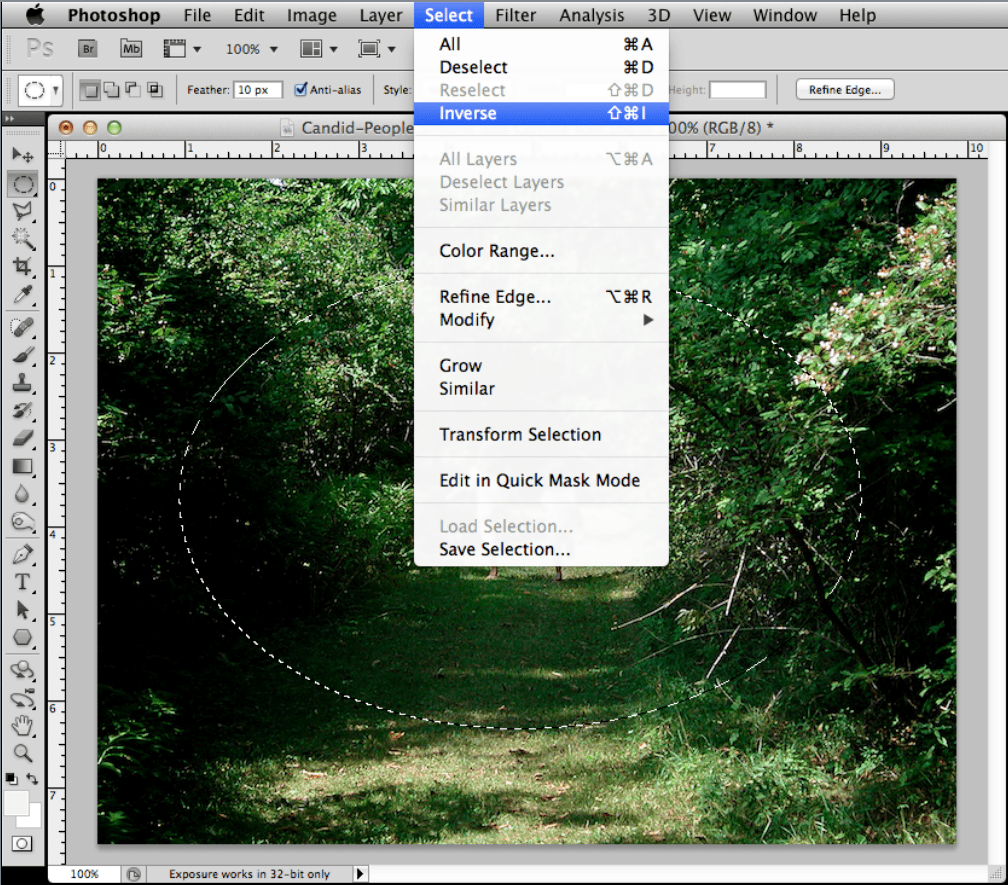Select the Horizontal Type tool
This screenshot has width=1008, height=885.
[x=22, y=582]
